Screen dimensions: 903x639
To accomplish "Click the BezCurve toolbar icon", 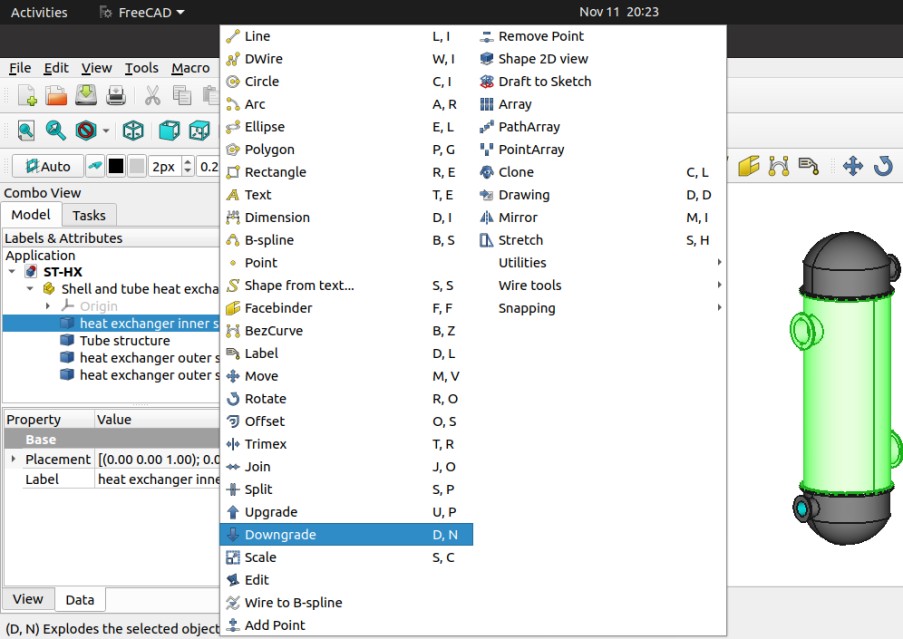I will tap(779, 166).
